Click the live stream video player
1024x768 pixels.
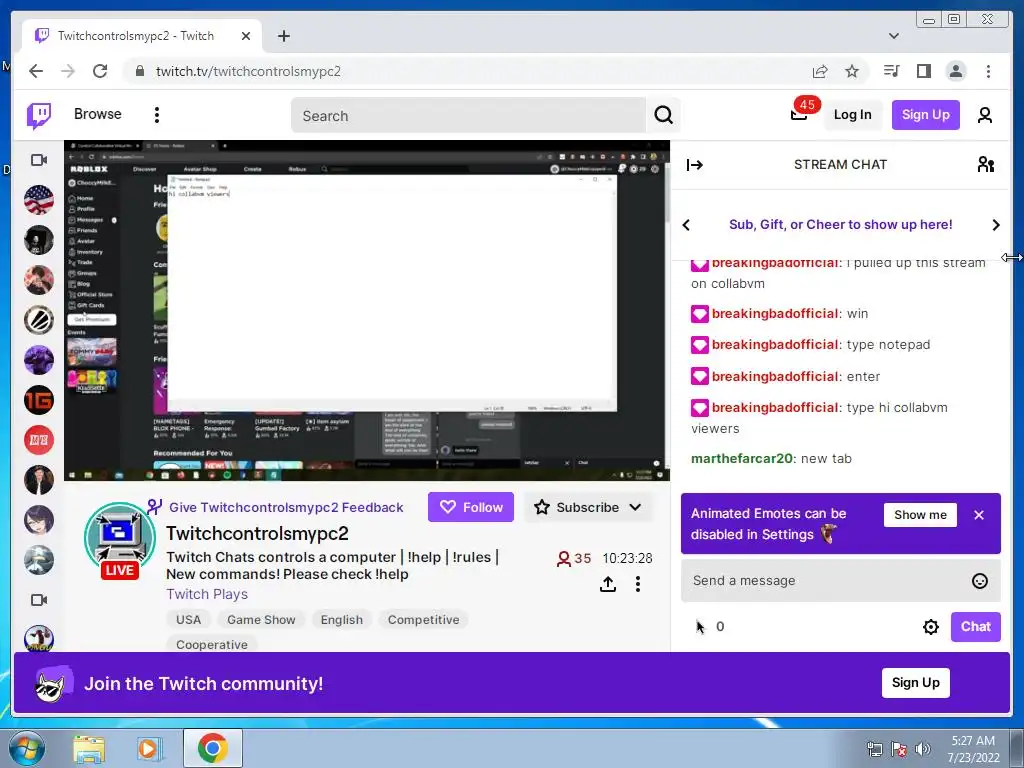(x=366, y=311)
